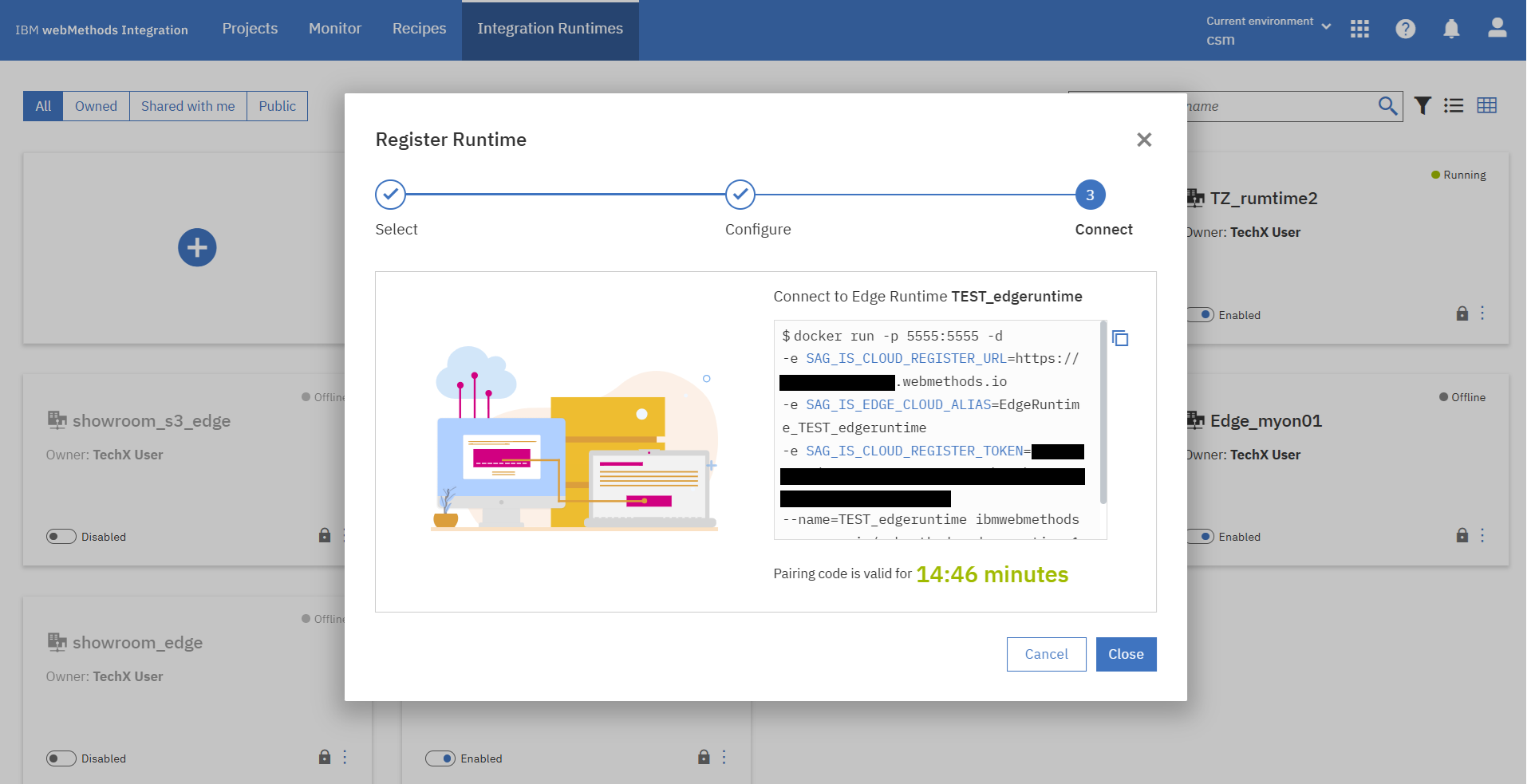This screenshot has height=784, width=1531.
Task: Toggle the Enabled switch on Edge_myon01 card
Action: click(1201, 537)
